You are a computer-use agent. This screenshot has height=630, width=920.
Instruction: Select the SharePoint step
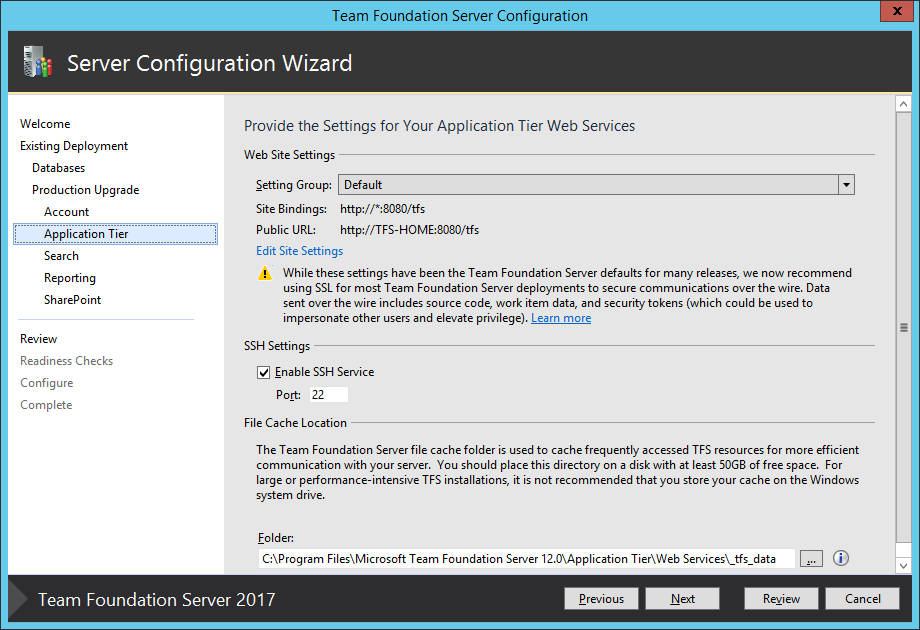point(72,300)
